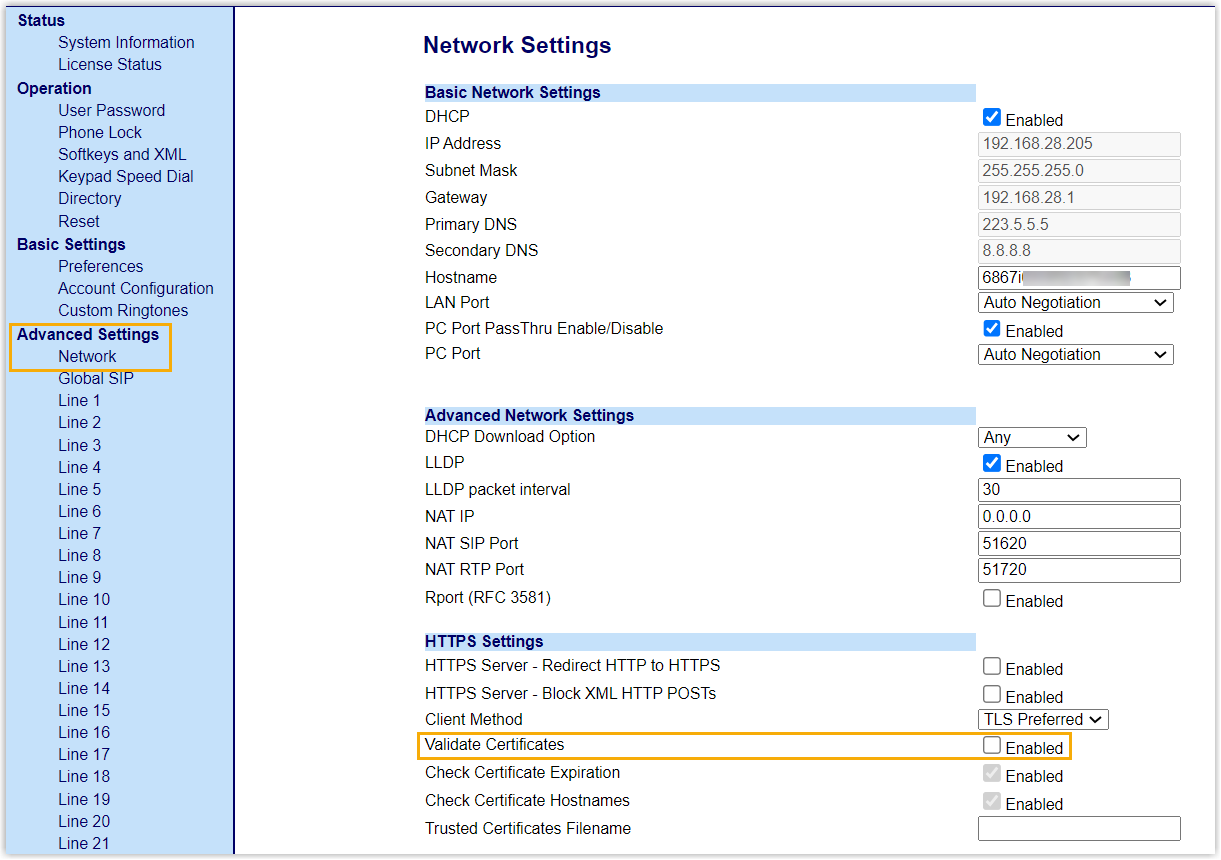Open Account Configuration page
Viewport: 1221px width, 860px height.
(135, 289)
